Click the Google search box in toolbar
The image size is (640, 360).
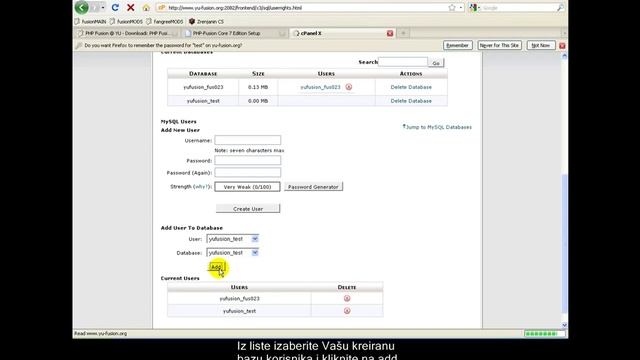(518, 7)
